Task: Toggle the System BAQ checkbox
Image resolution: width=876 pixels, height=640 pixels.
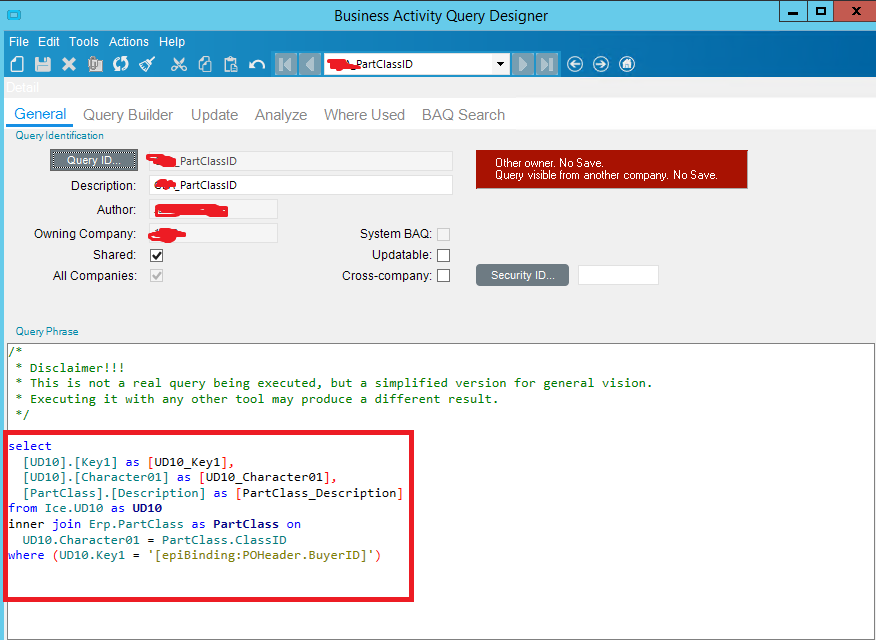Action: tap(444, 234)
